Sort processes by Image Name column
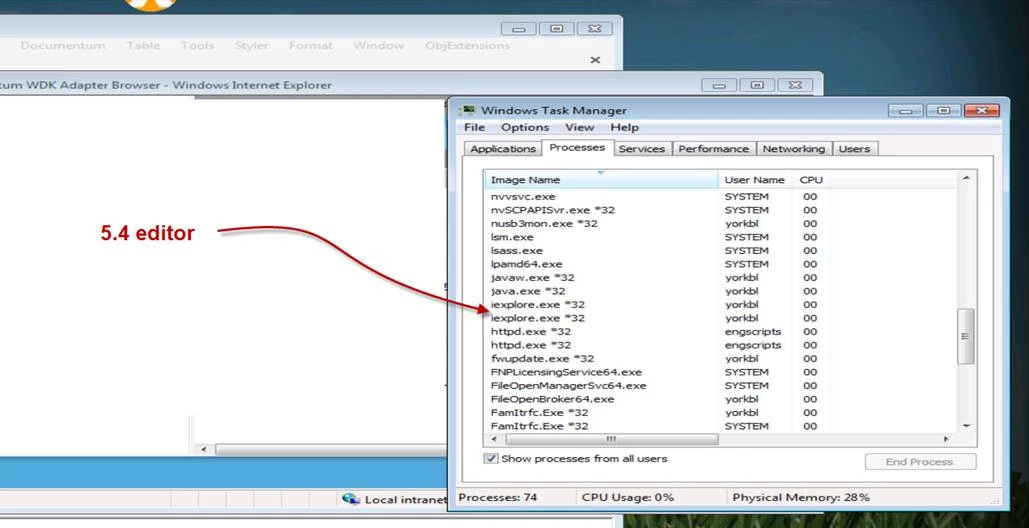 pyautogui.click(x=601, y=180)
